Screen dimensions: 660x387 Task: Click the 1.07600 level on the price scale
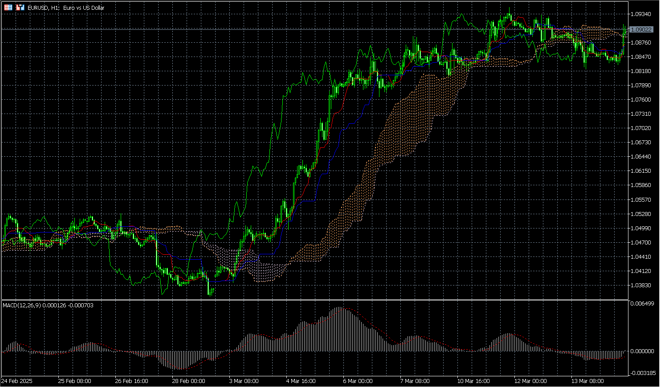[640, 100]
